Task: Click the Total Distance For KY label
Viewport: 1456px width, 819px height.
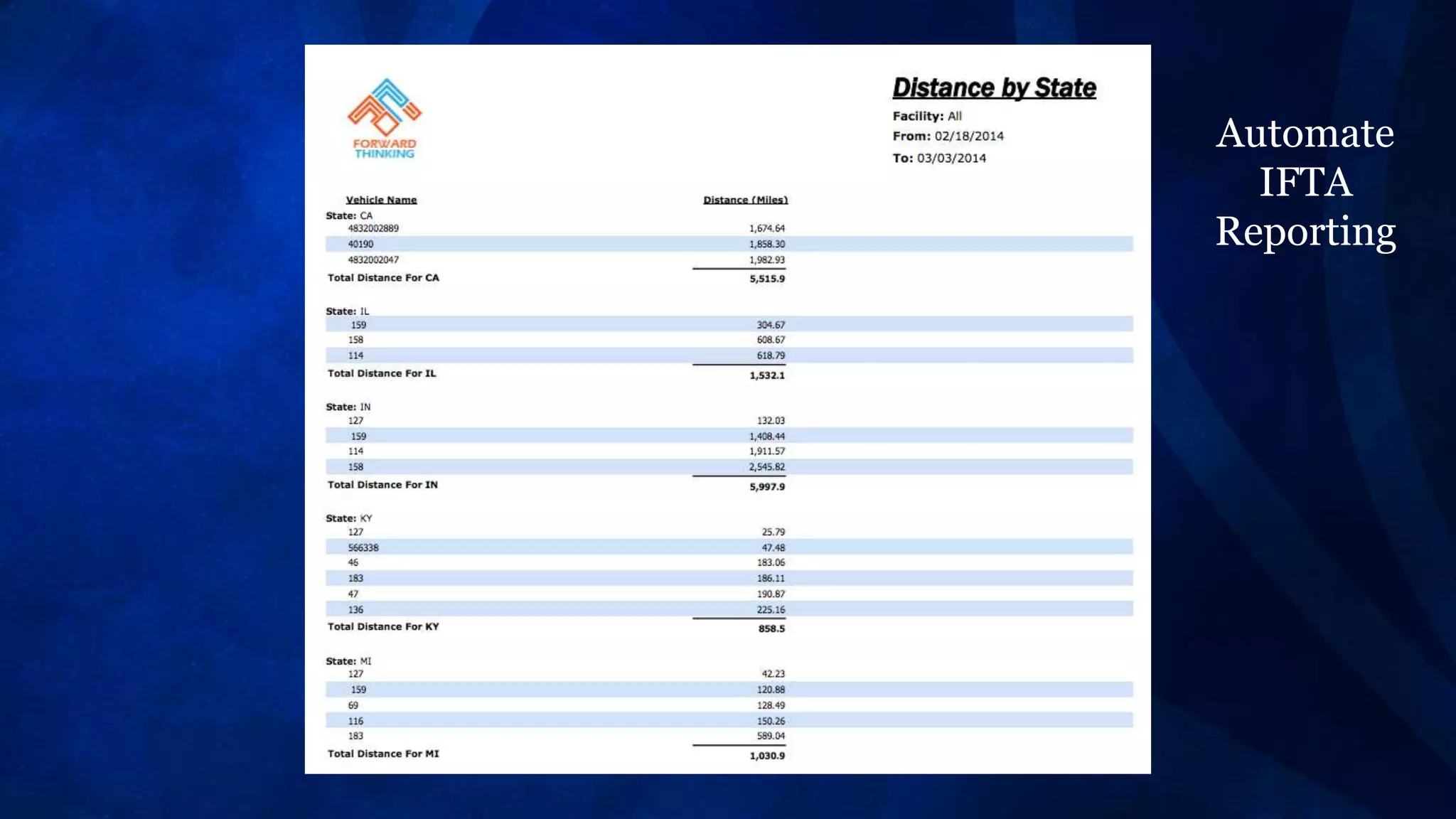Action: pyautogui.click(x=383, y=626)
